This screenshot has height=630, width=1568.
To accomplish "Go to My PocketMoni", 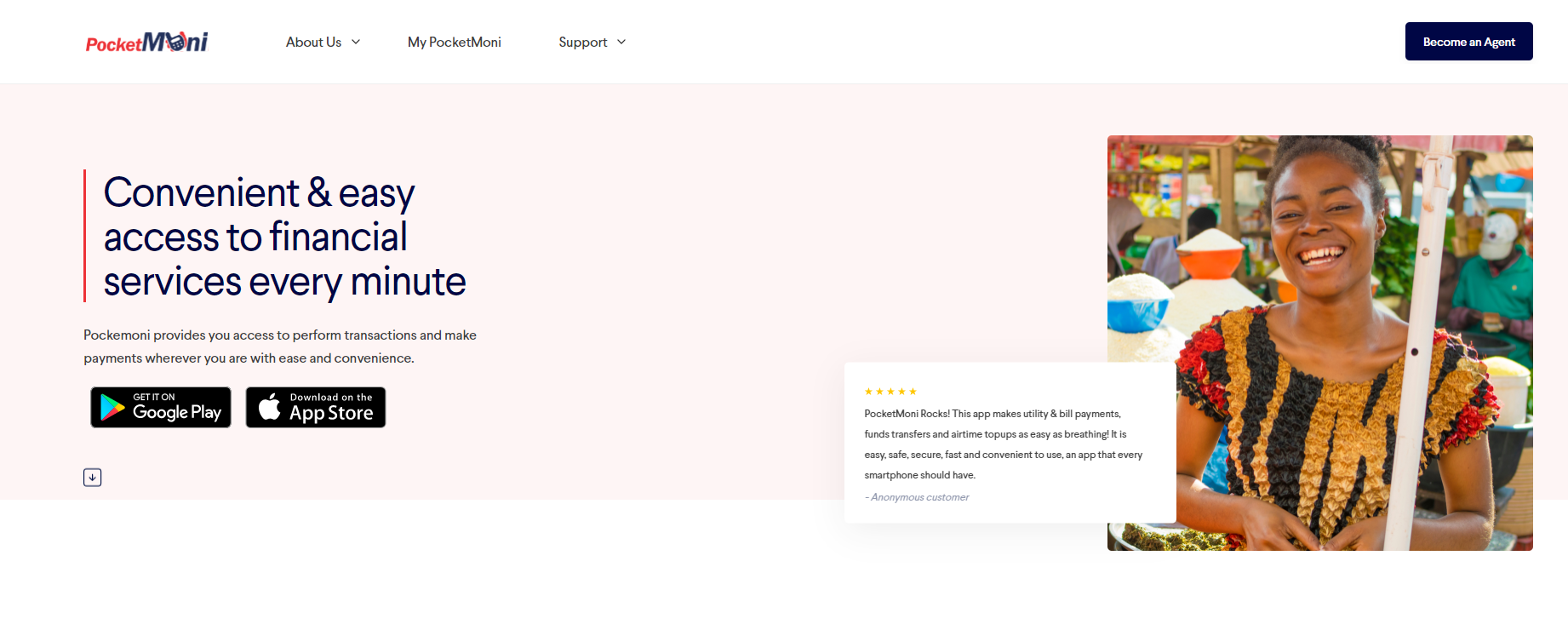I will coord(455,42).
